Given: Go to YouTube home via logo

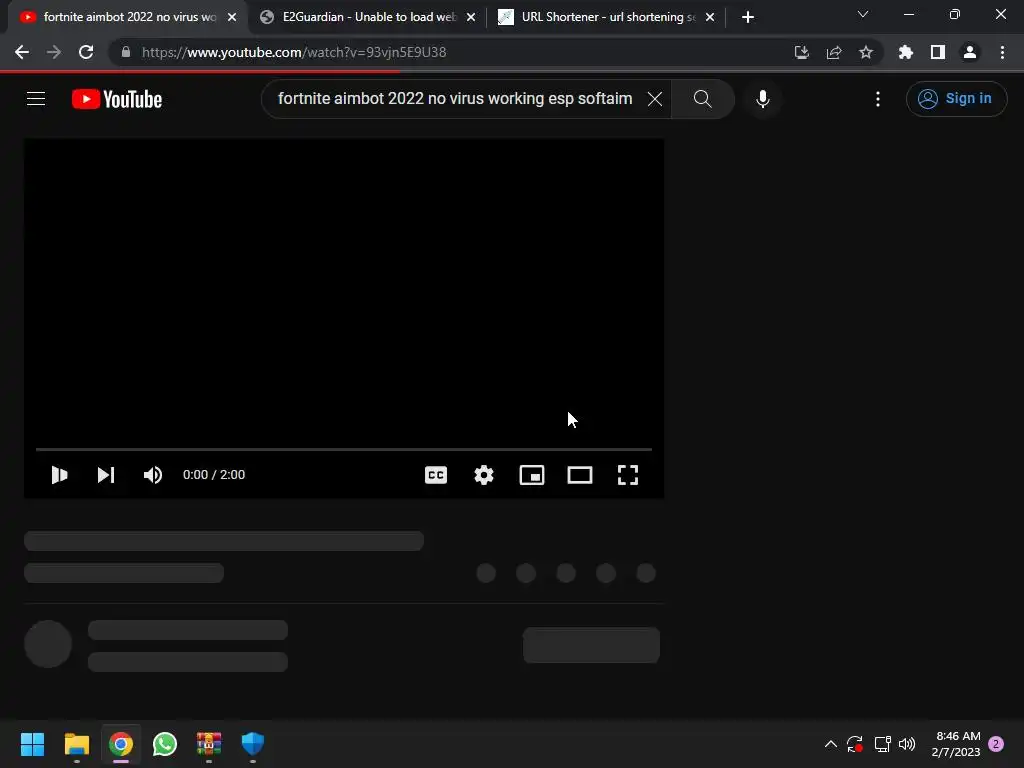Looking at the screenshot, I should [117, 99].
